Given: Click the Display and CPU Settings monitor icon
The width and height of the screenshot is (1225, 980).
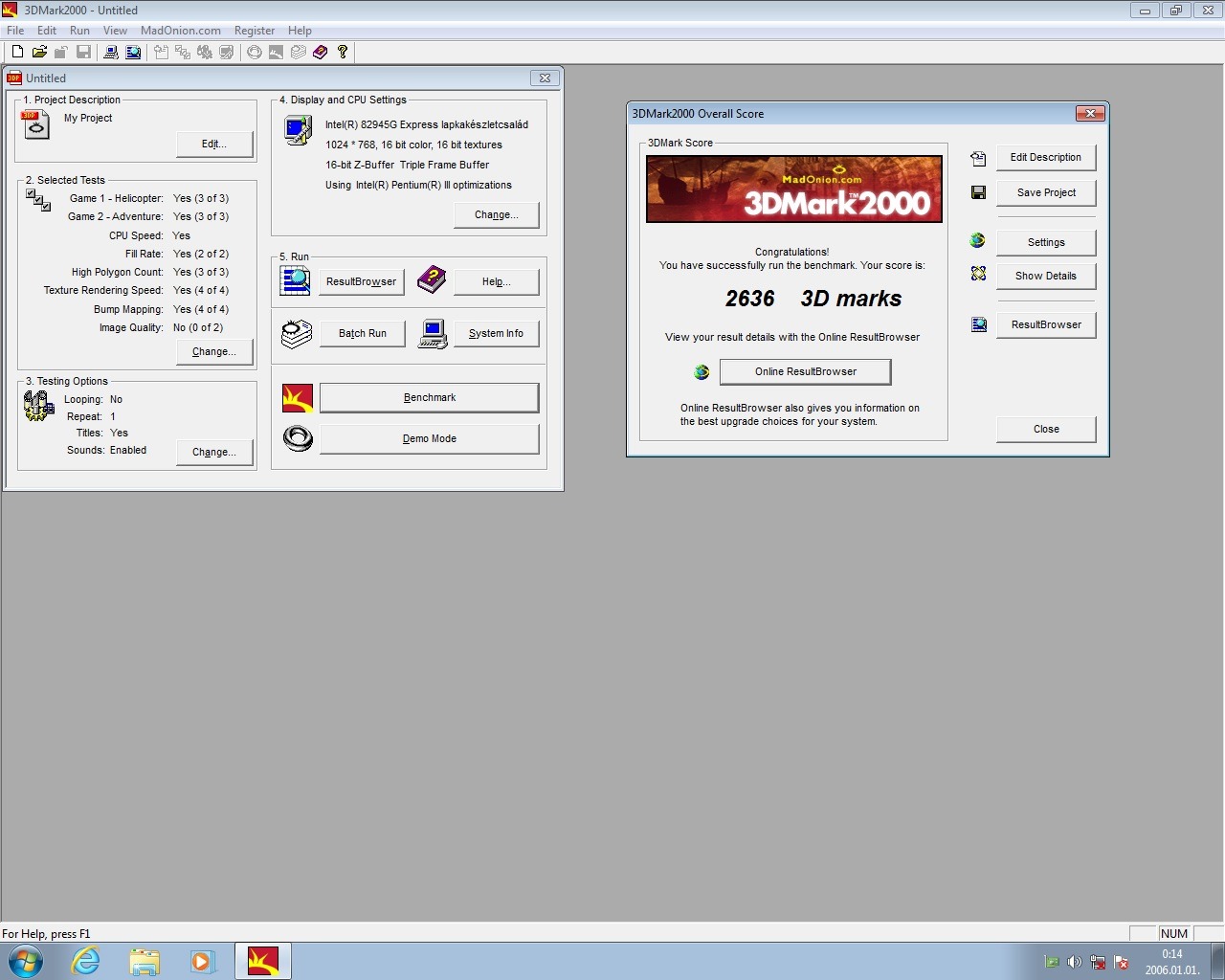Looking at the screenshot, I should (x=298, y=130).
